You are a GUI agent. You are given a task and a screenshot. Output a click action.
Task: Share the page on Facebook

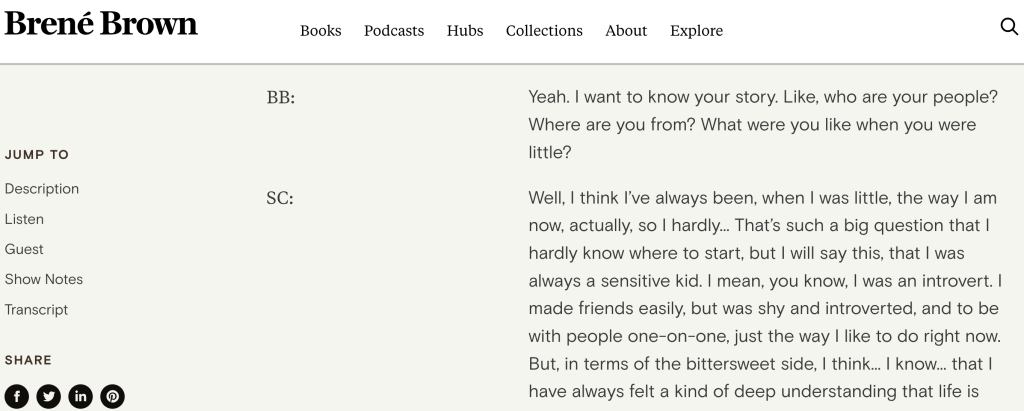click(17, 396)
